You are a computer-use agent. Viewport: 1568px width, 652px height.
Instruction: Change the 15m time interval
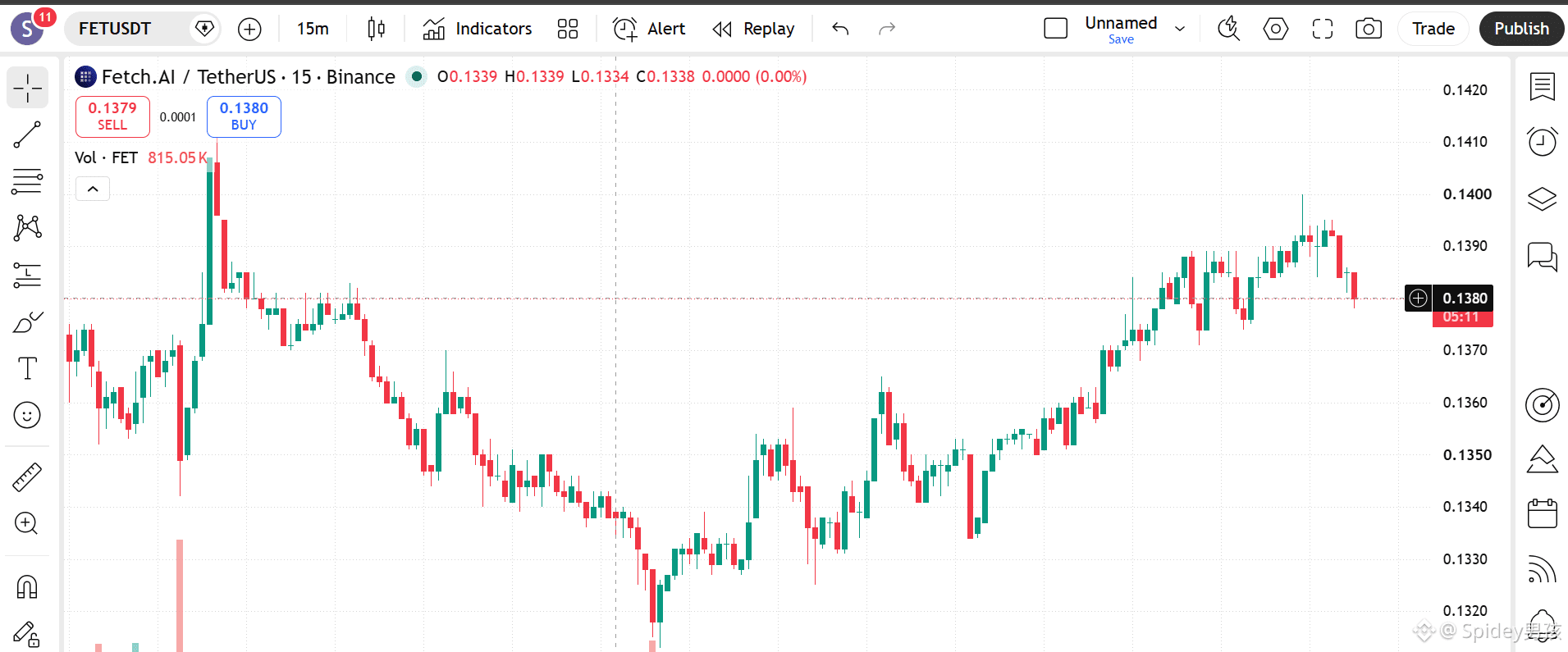click(313, 29)
